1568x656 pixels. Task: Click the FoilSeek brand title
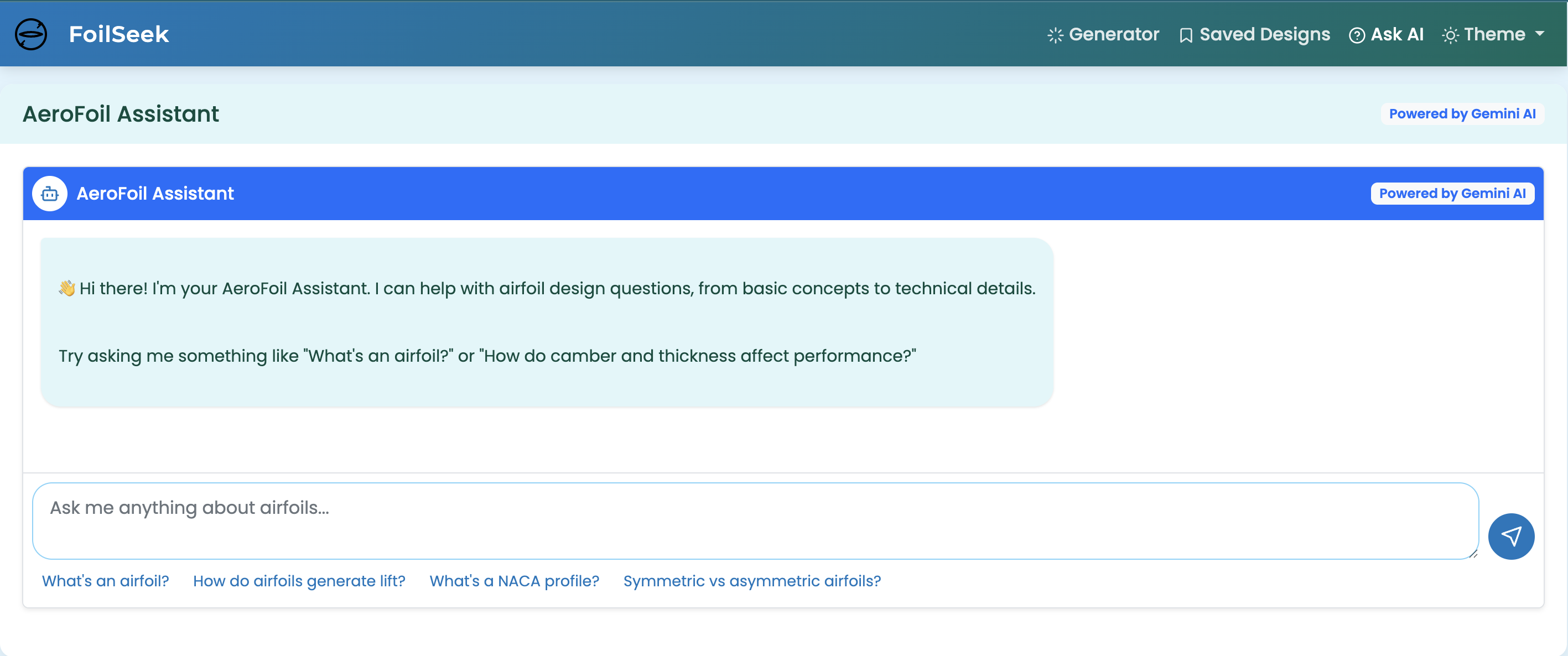click(x=119, y=34)
